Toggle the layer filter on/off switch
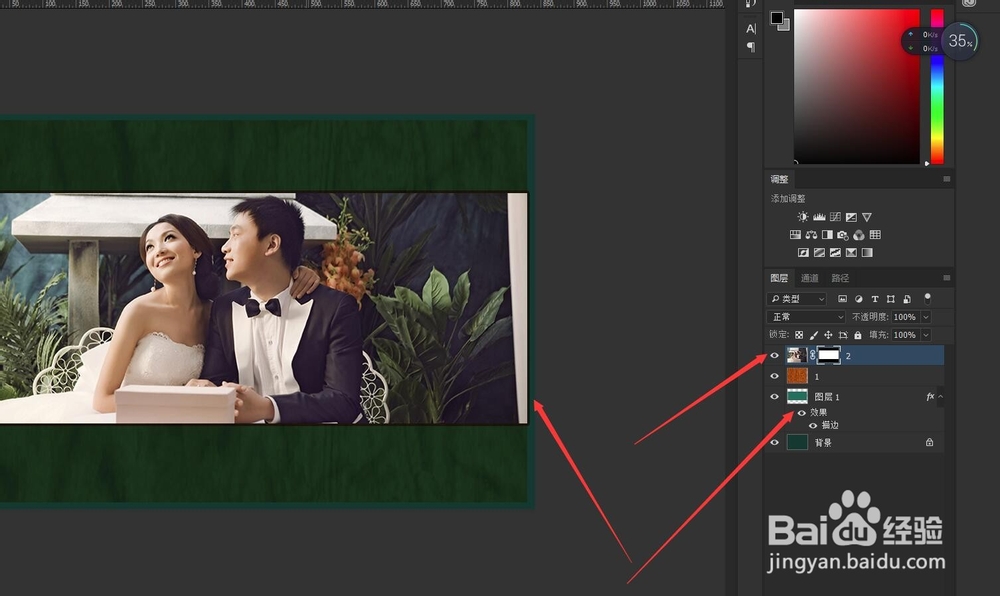1000x596 pixels. click(928, 298)
